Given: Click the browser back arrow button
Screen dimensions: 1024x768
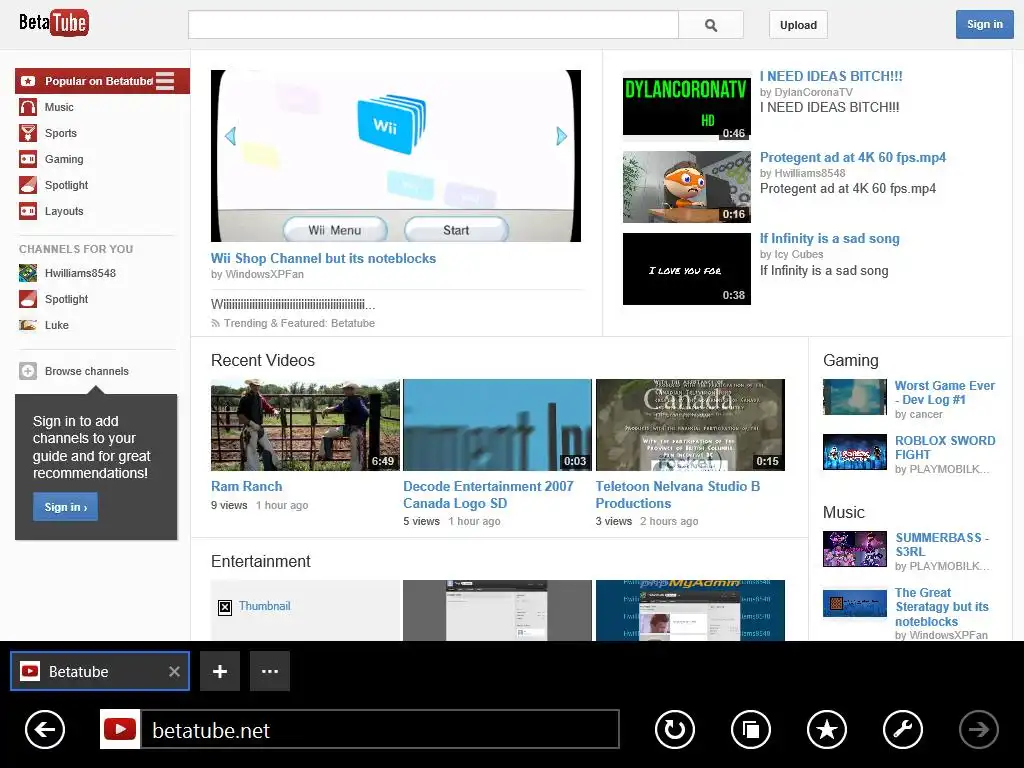Looking at the screenshot, I should point(45,729).
